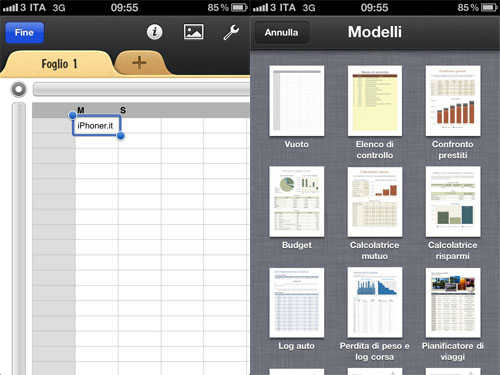Screen dimensions: 500x375
Task: Add a new sheet with plus tab
Action: pyautogui.click(x=139, y=63)
